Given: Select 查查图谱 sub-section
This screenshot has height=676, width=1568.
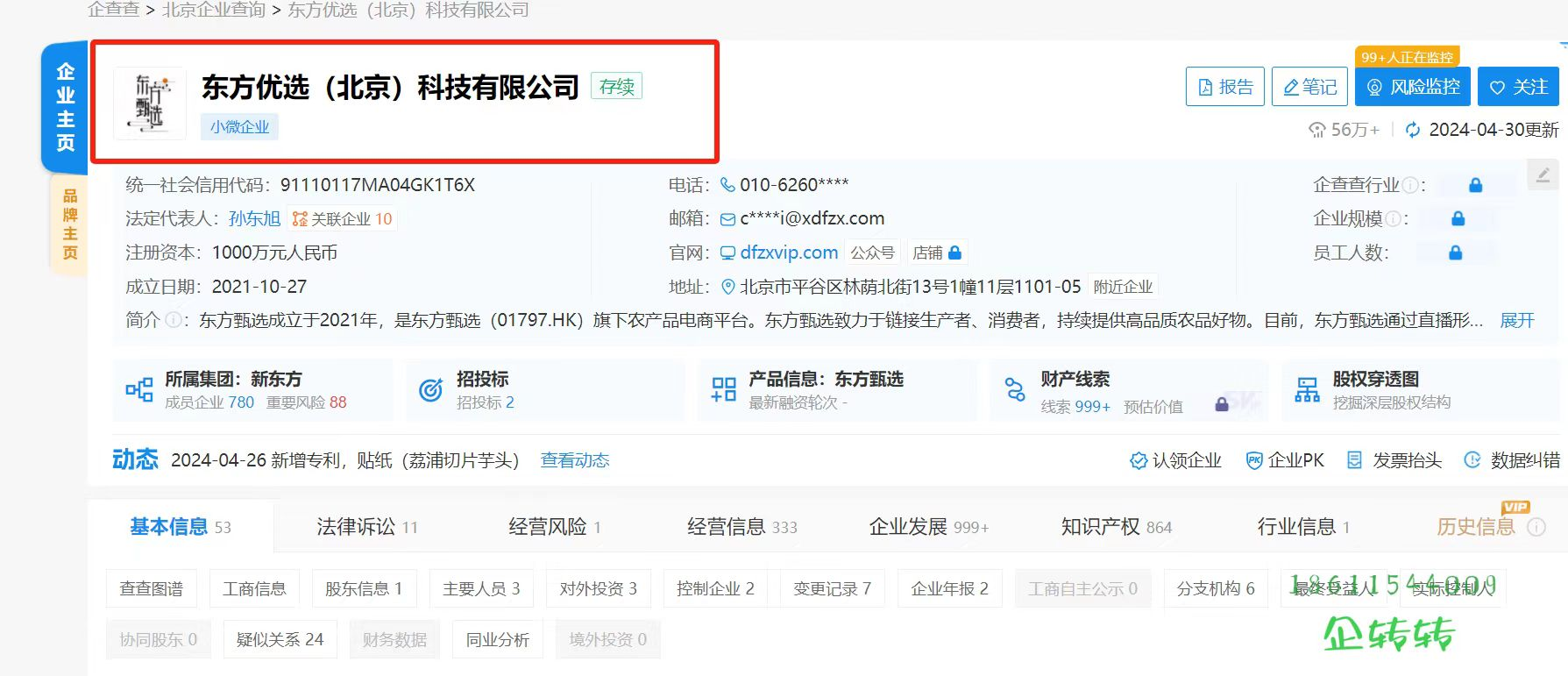Looking at the screenshot, I should (x=152, y=588).
